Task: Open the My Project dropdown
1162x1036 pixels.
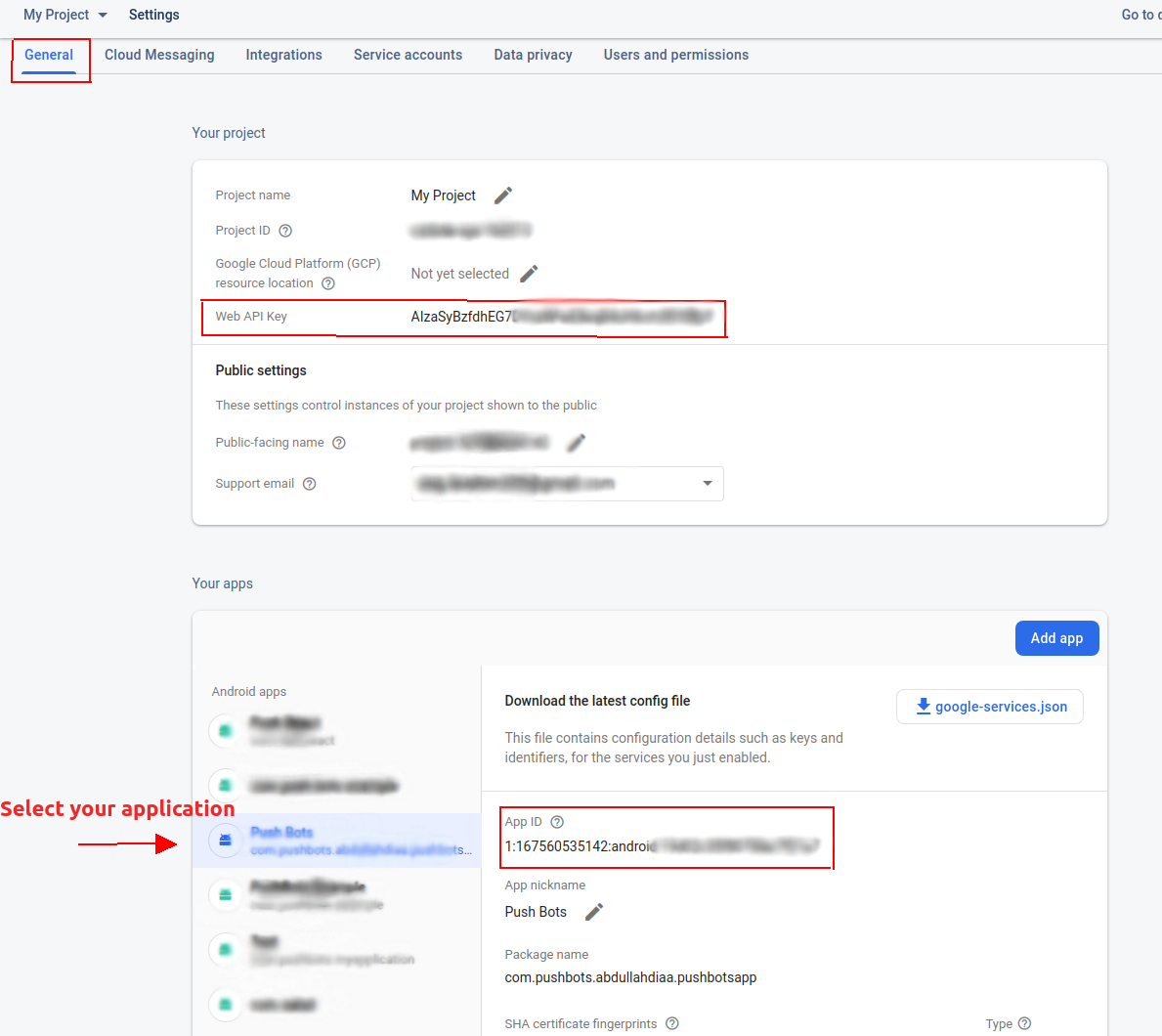Action: click(x=65, y=15)
